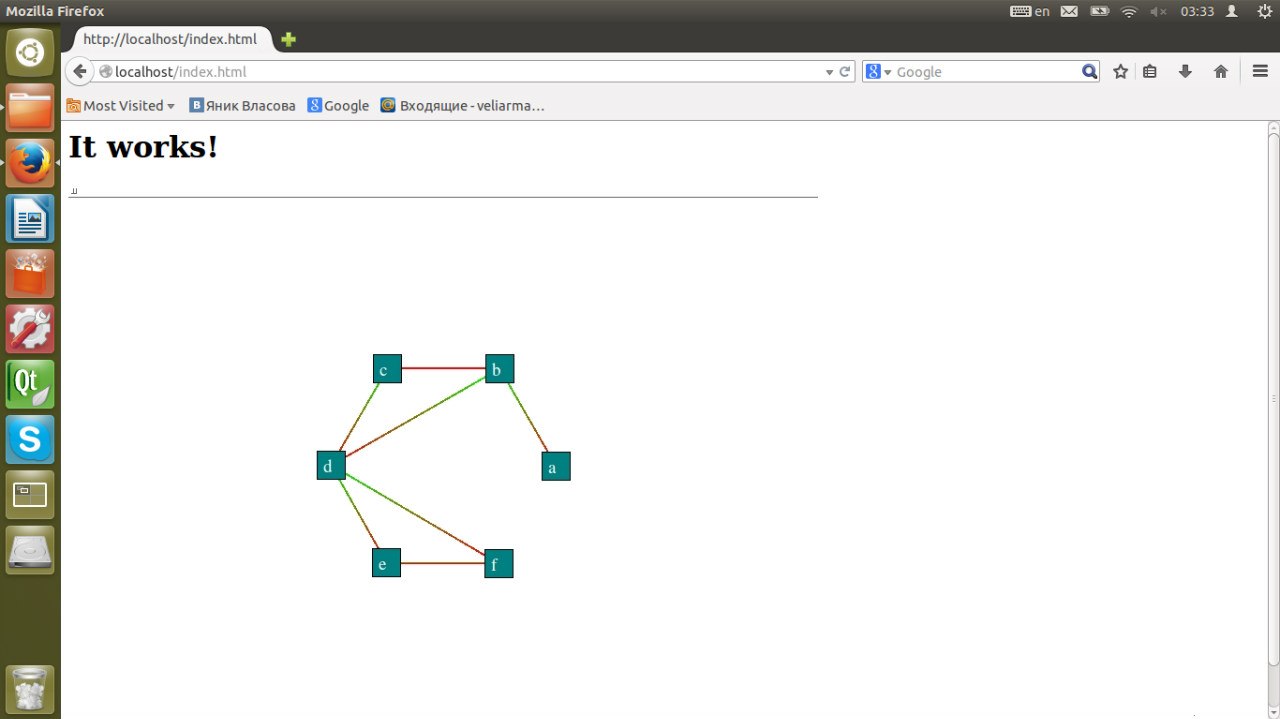Click graph node f
Image resolution: width=1280 pixels, height=719 pixels.
click(499, 564)
